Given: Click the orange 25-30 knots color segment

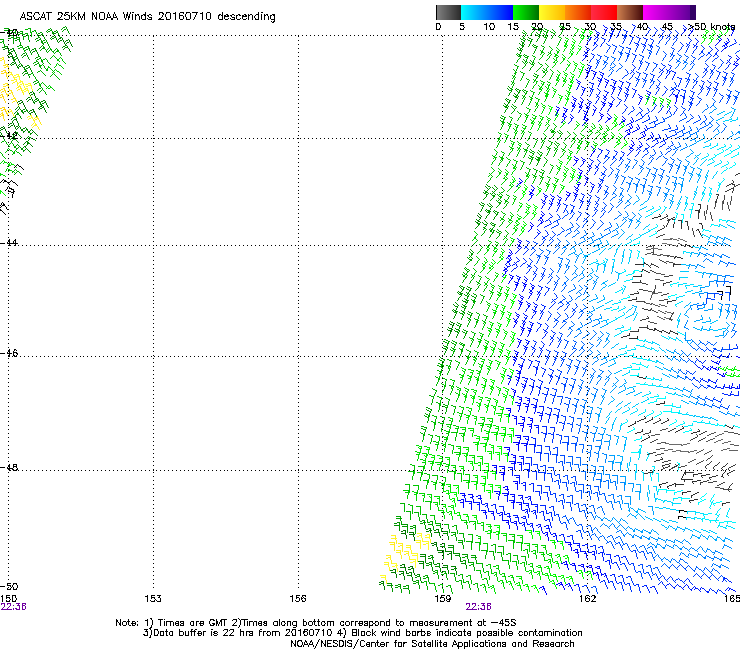Looking at the screenshot, I should coord(578,12).
